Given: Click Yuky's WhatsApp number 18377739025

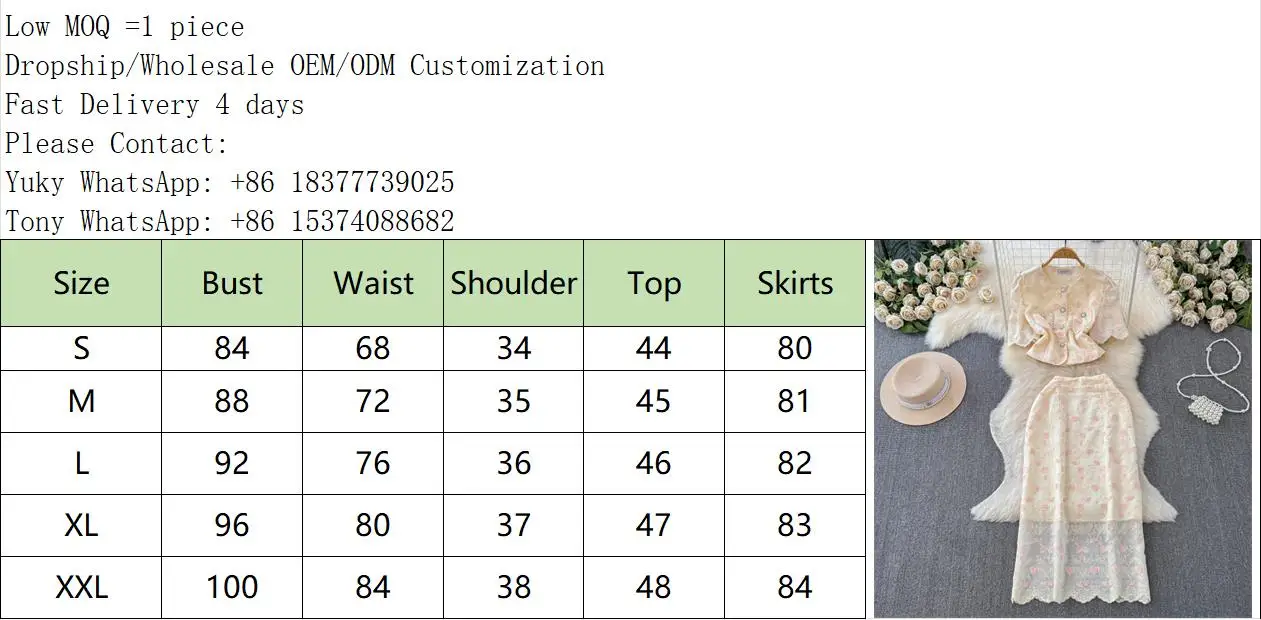Looking at the screenshot, I should tap(372, 182).
